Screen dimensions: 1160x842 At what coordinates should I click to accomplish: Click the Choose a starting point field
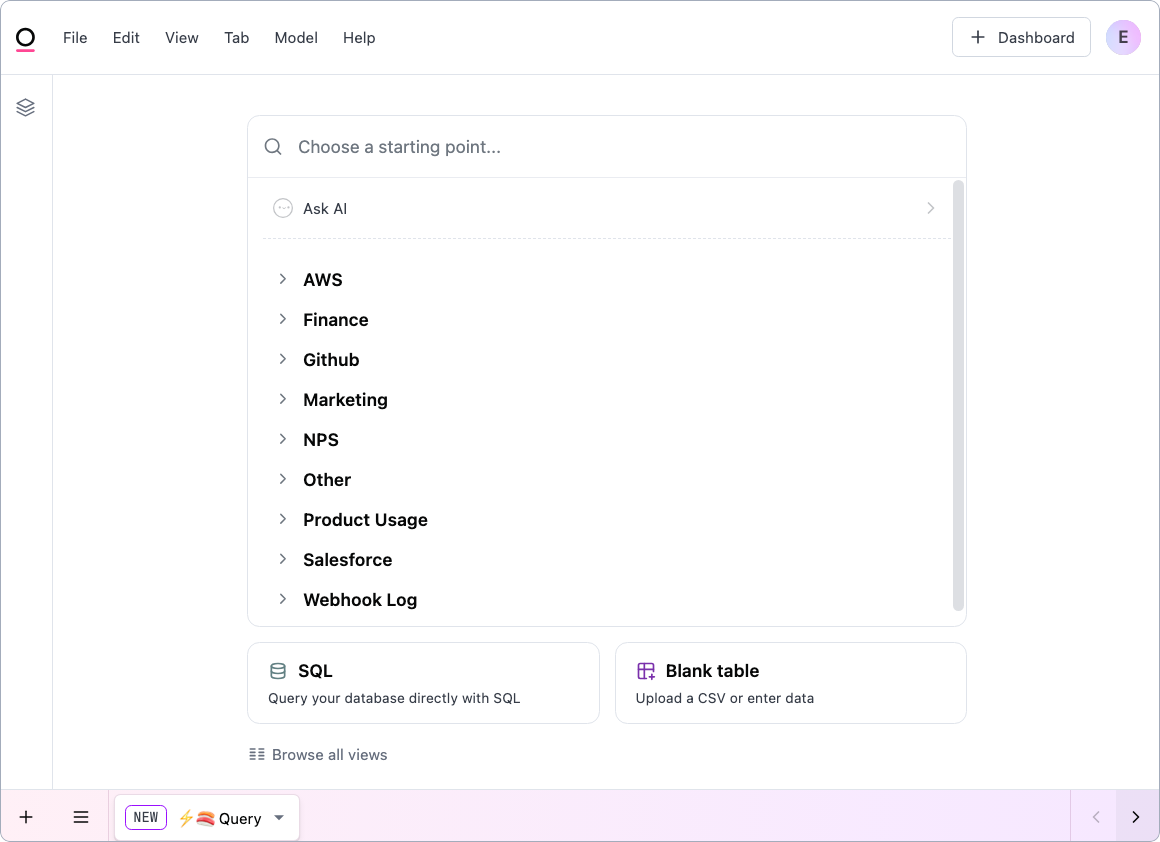(607, 146)
